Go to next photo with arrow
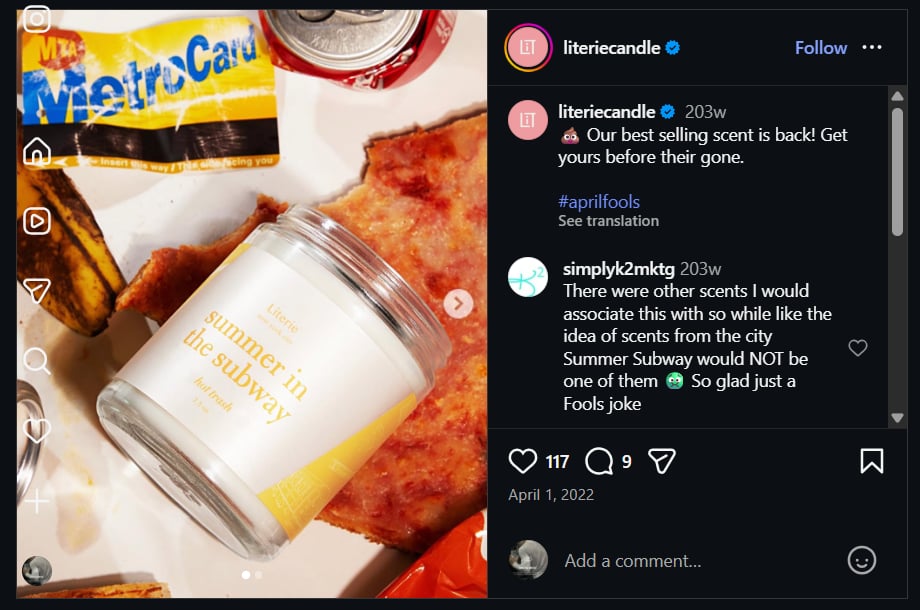The image size is (920, 610). pos(458,303)
